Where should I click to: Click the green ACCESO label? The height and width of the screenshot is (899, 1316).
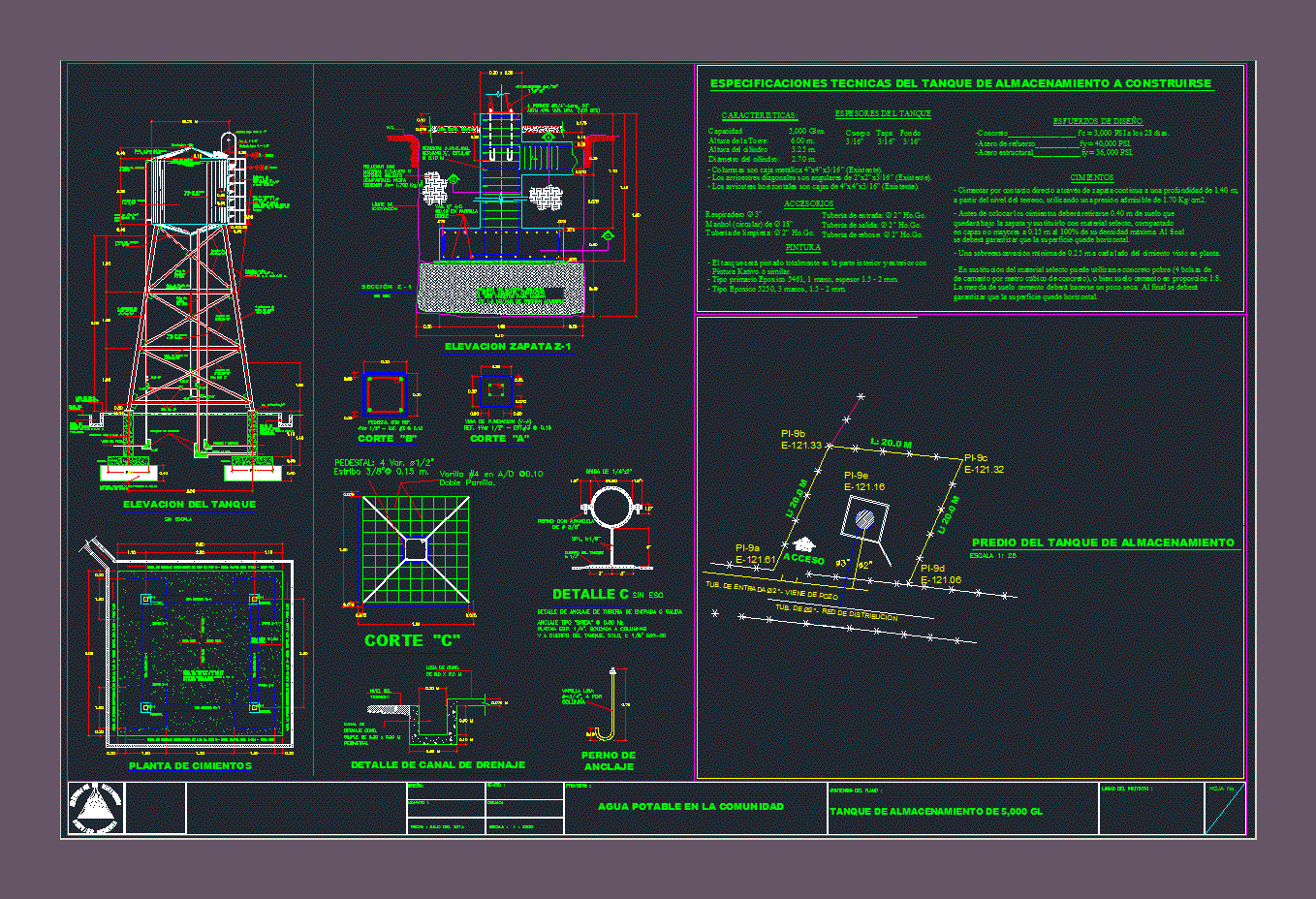804,559
